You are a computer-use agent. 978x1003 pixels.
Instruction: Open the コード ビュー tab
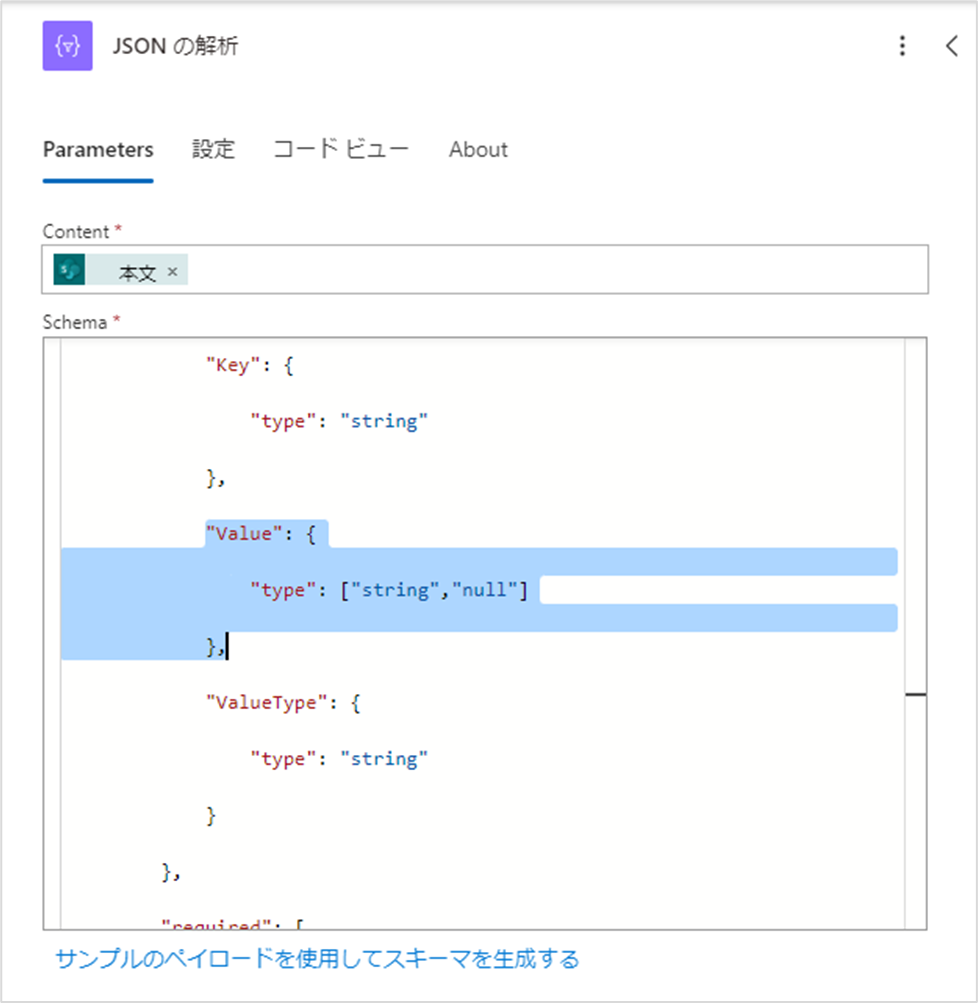click(x=341, y=150)
